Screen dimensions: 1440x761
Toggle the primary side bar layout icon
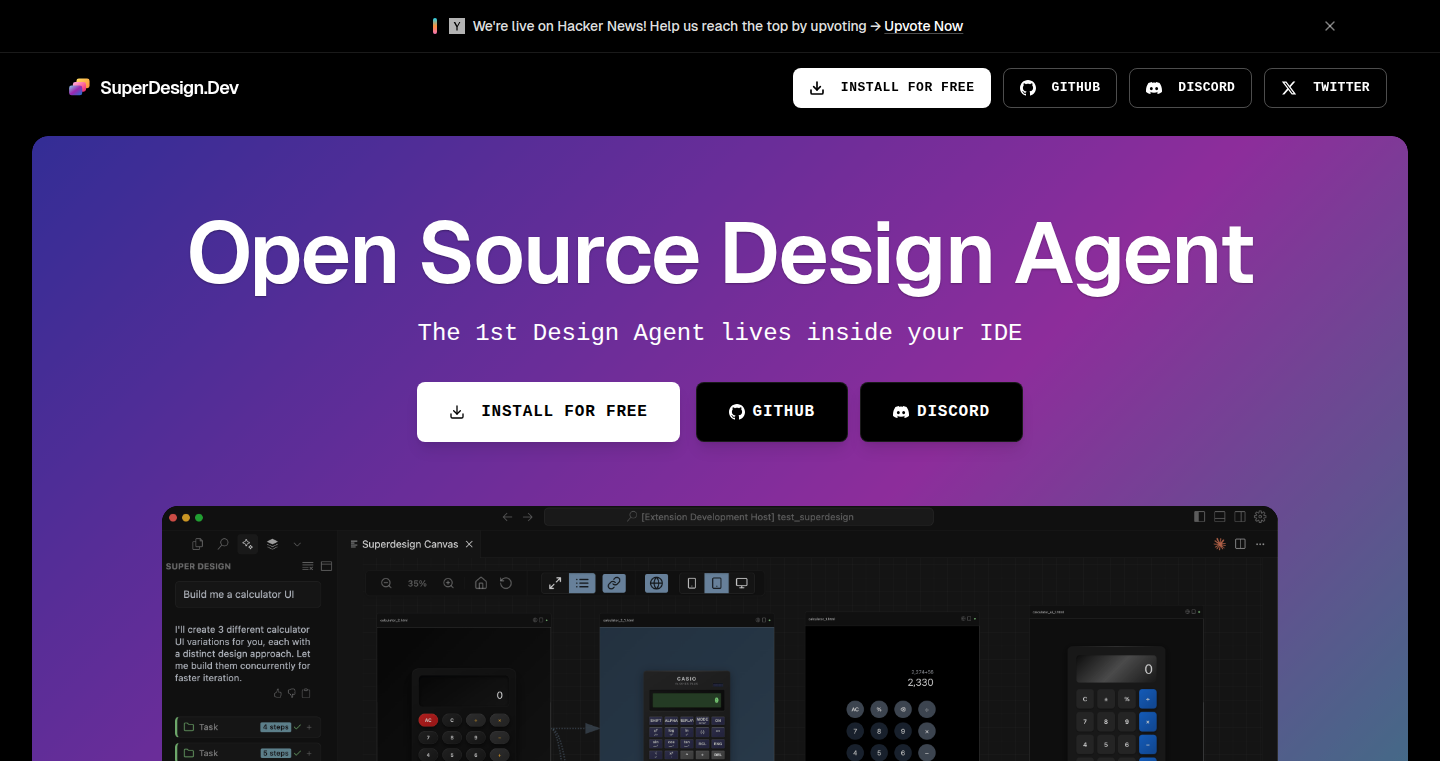[x=1200, y=517]
